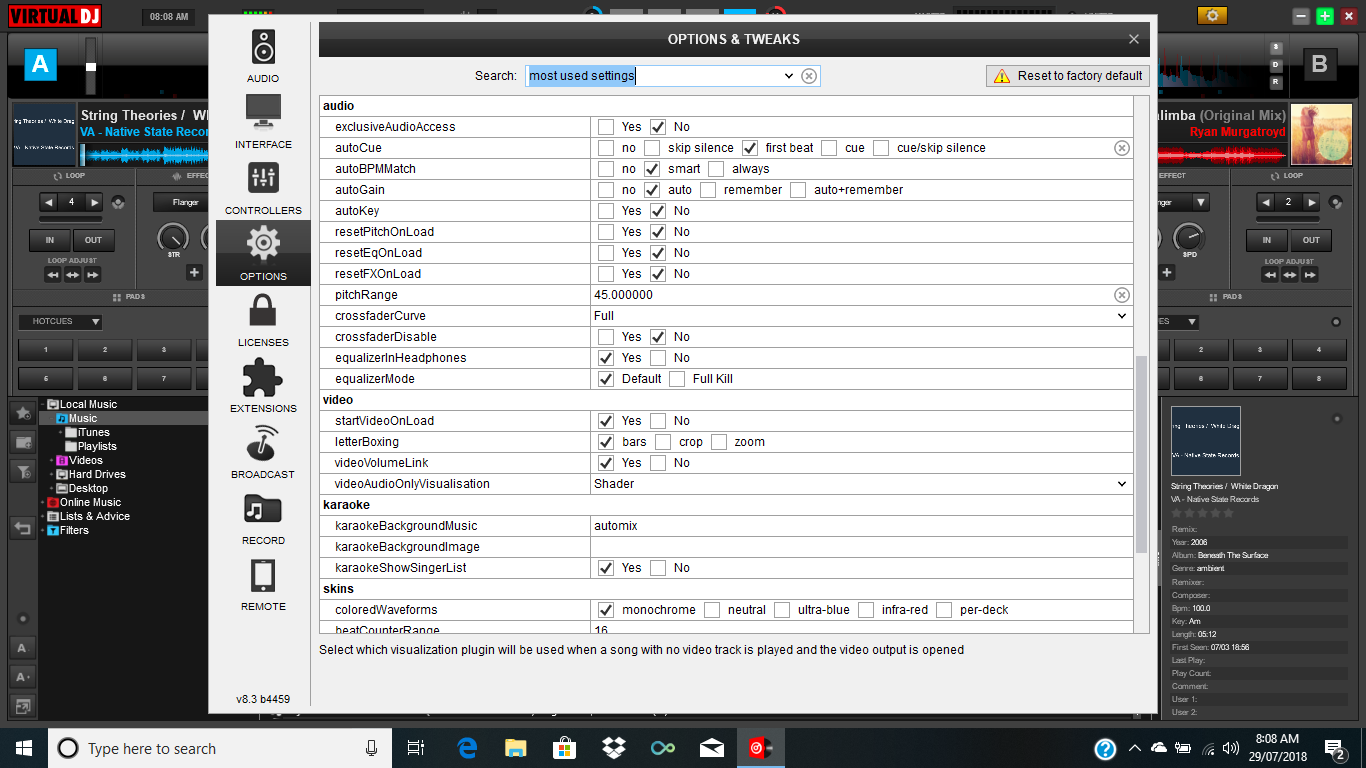Screen dimensions: 1366x768
Task: Trigger hotcue pad 1 on deck A
Action: (x=45, y=350)
